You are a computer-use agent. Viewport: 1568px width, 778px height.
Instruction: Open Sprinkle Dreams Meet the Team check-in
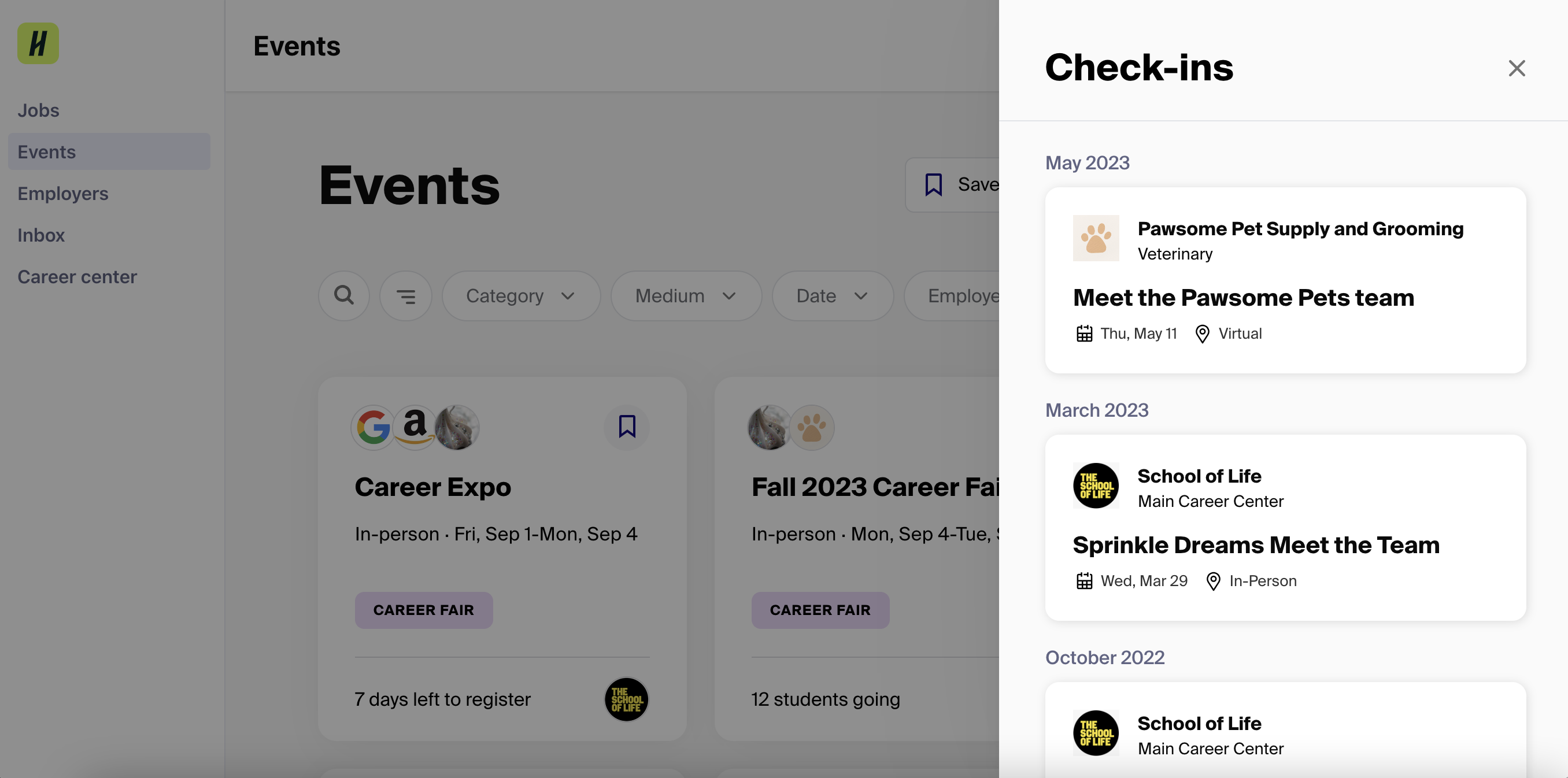[x=1256, y=545]
